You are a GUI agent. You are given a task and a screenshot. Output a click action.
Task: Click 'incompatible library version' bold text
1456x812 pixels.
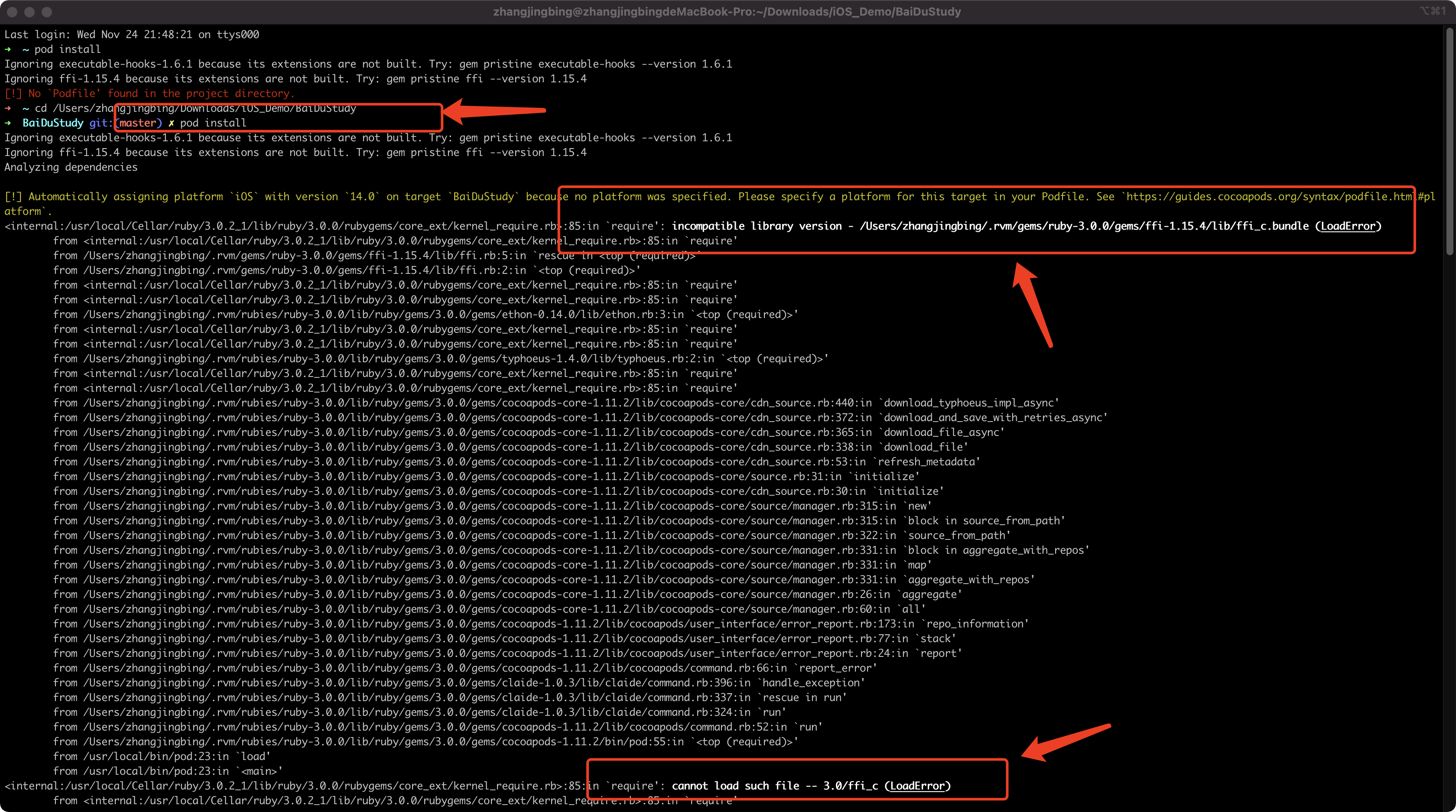tap(756, 226)
